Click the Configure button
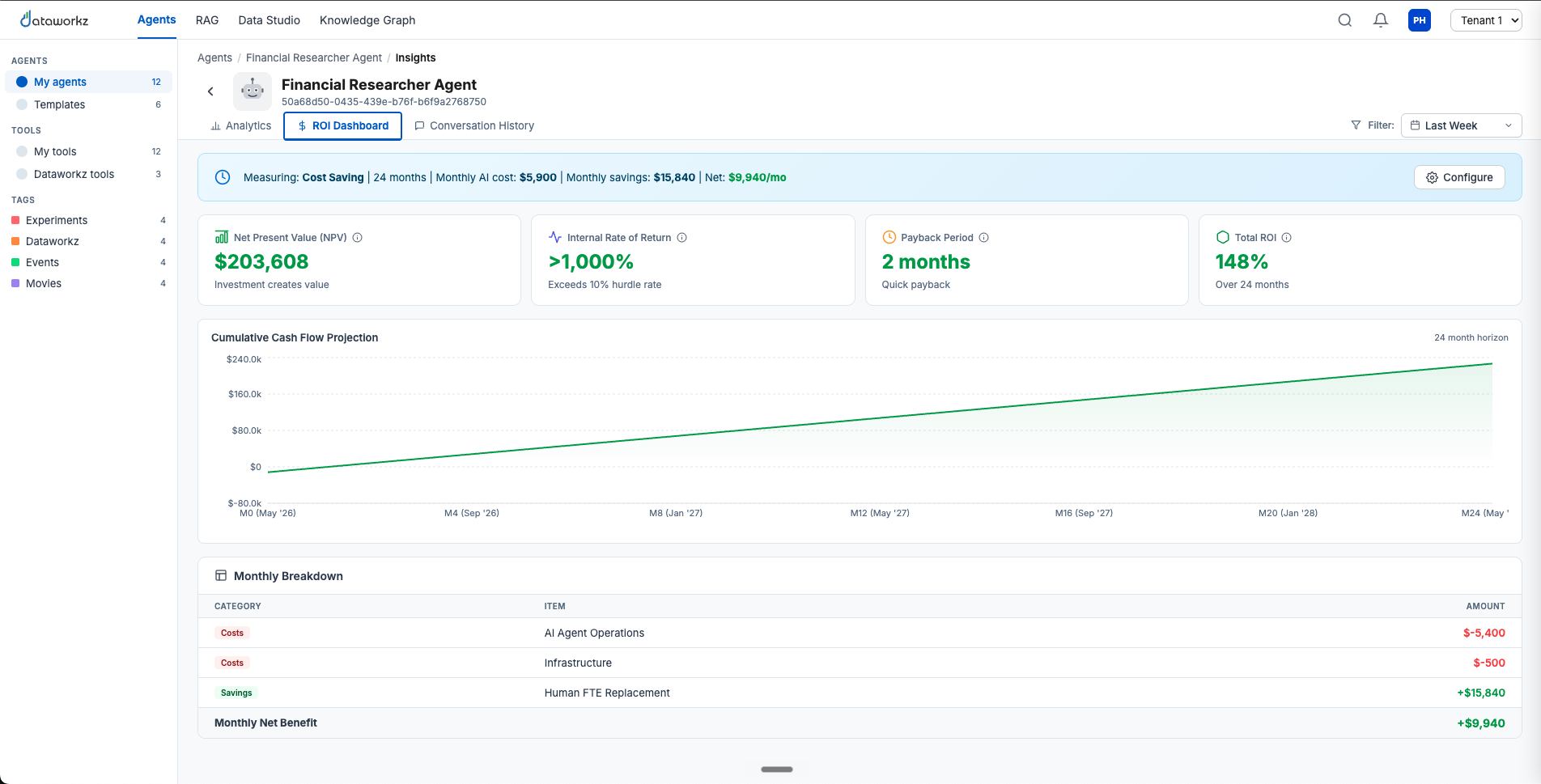Viewport: 1541px width, 784px height. [x=1459, y=177]
